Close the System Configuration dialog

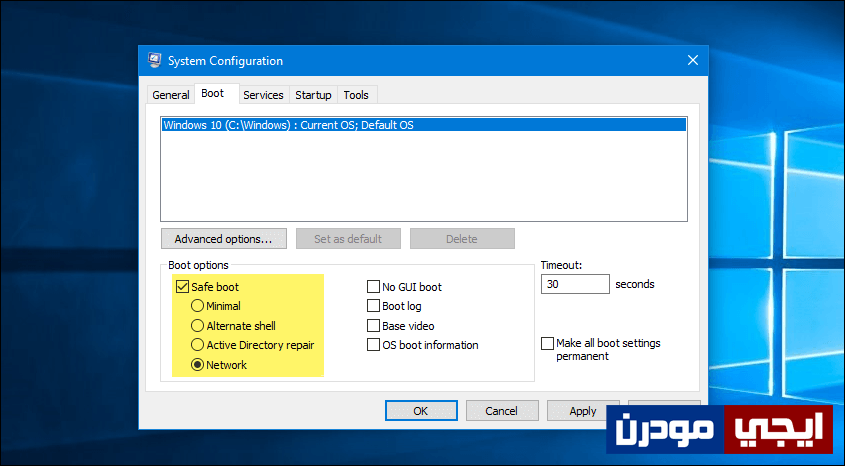692,60
